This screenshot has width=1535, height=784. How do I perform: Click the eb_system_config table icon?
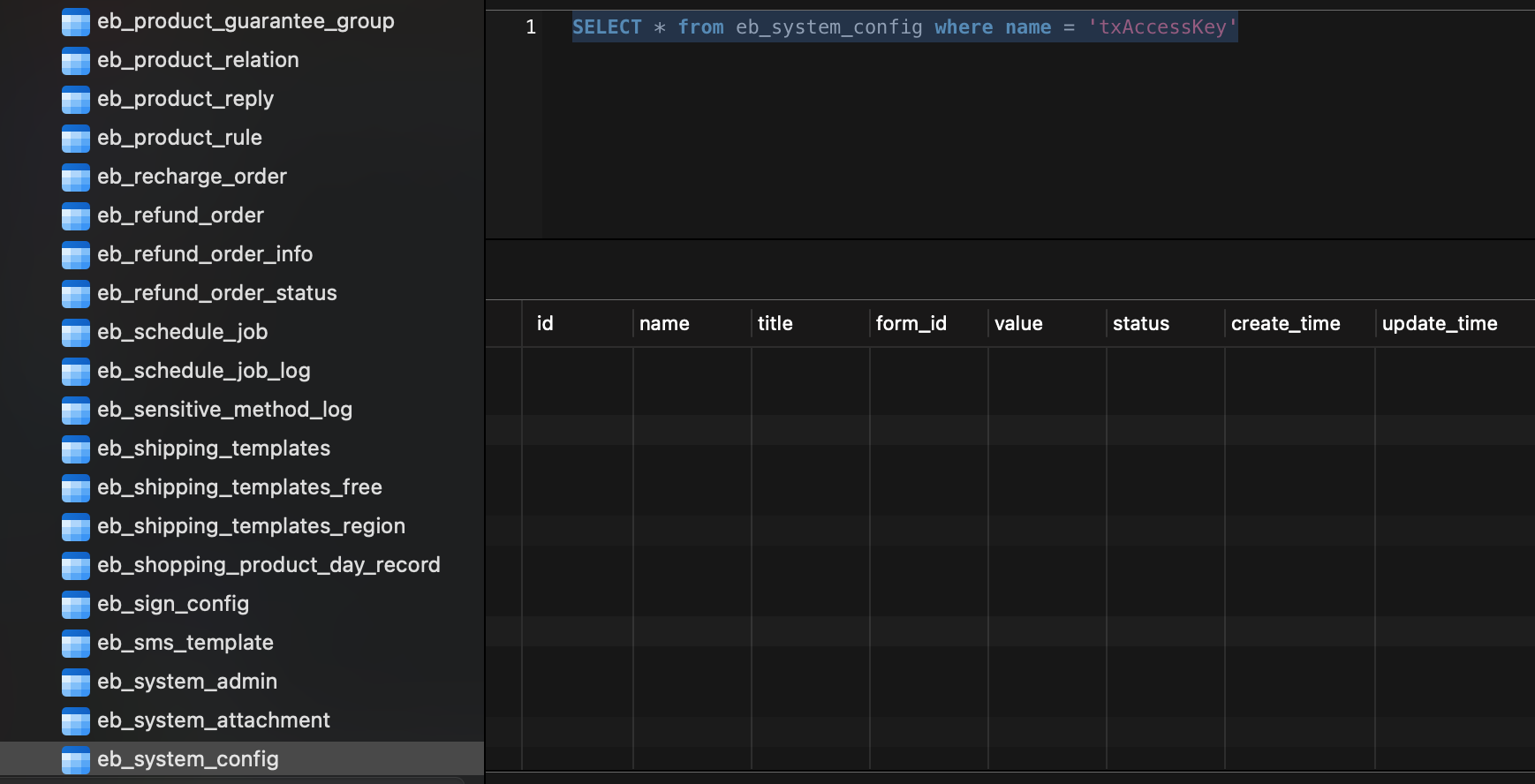pos(76,760)
